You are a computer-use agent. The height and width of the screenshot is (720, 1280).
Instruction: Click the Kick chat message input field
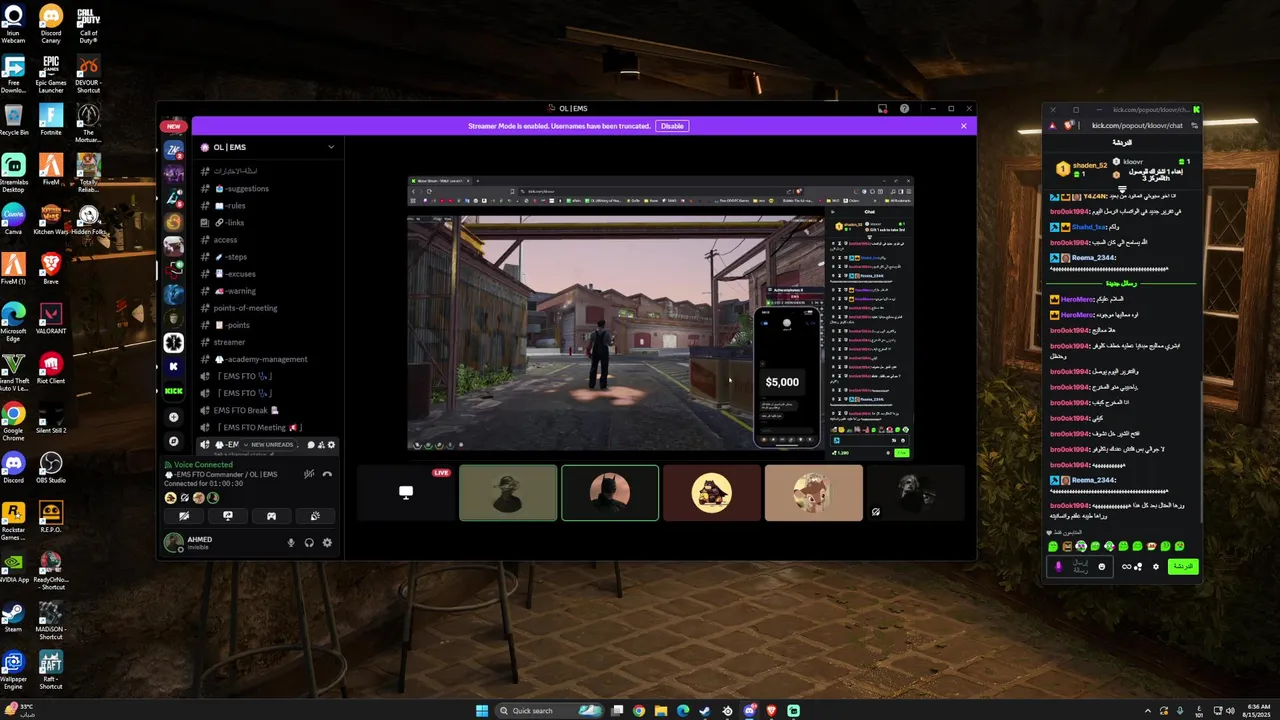pyautogui.click(x=1080, y=566)
